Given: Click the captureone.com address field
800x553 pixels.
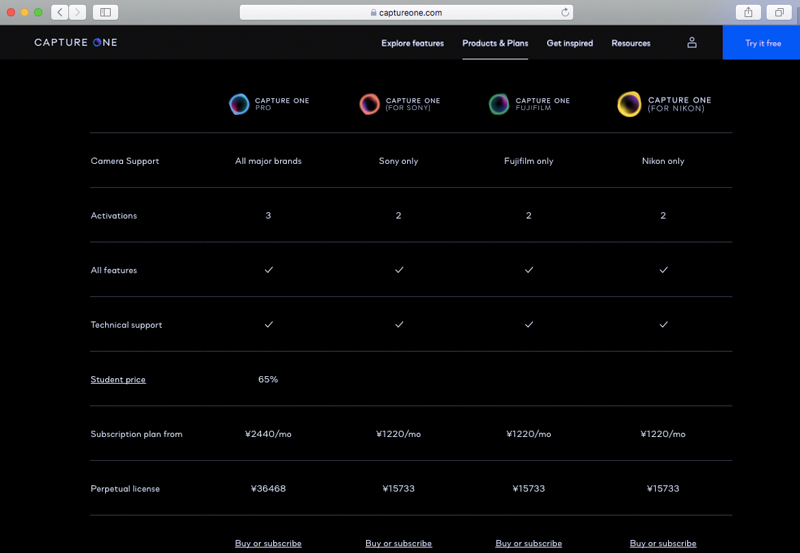Looking at the screenshot, I should pos(406,12).
